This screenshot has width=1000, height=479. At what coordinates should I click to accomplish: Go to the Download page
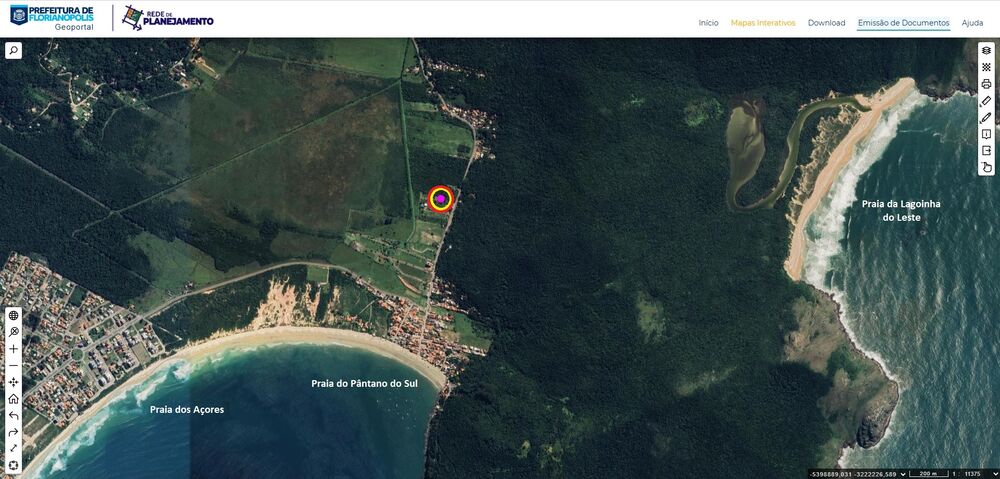point(826,22)
